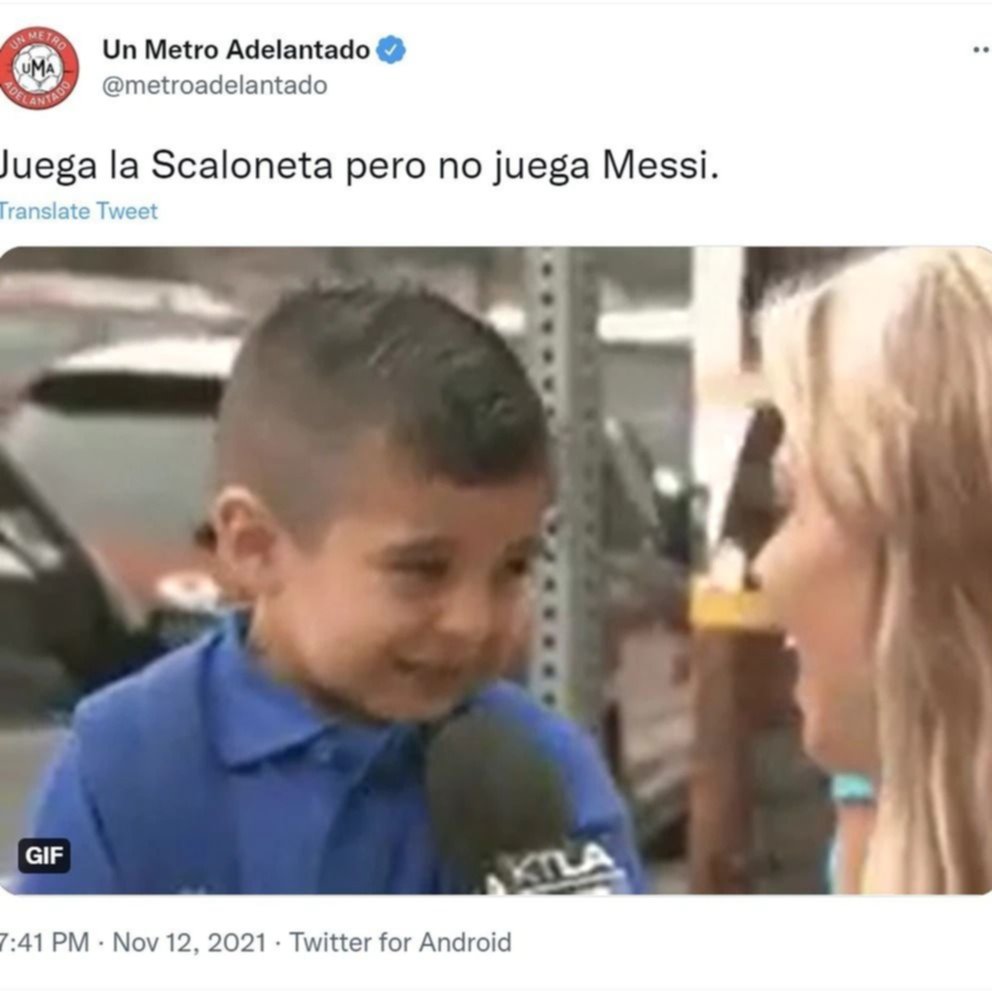Viewport: 992px width, 992px height.
Task: Open the @metroadelantado handle link
Action: 214,85
